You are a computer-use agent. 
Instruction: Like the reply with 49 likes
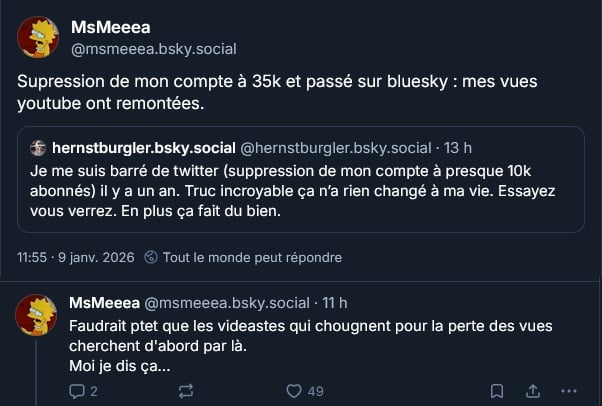click(x=294, y=391)
